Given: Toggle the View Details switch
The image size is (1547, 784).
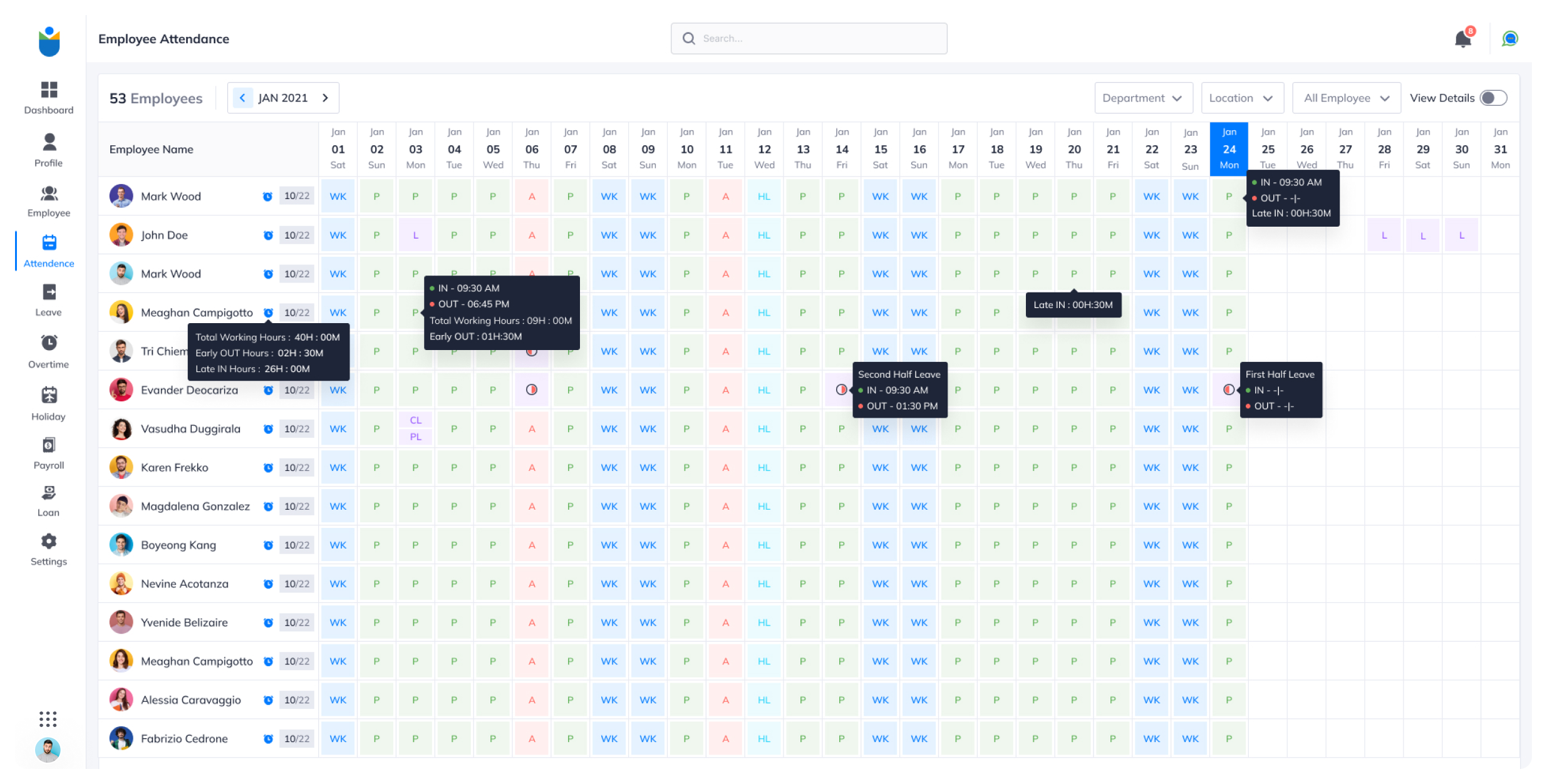Looking at the screenshot, I should click(1493, 98).
